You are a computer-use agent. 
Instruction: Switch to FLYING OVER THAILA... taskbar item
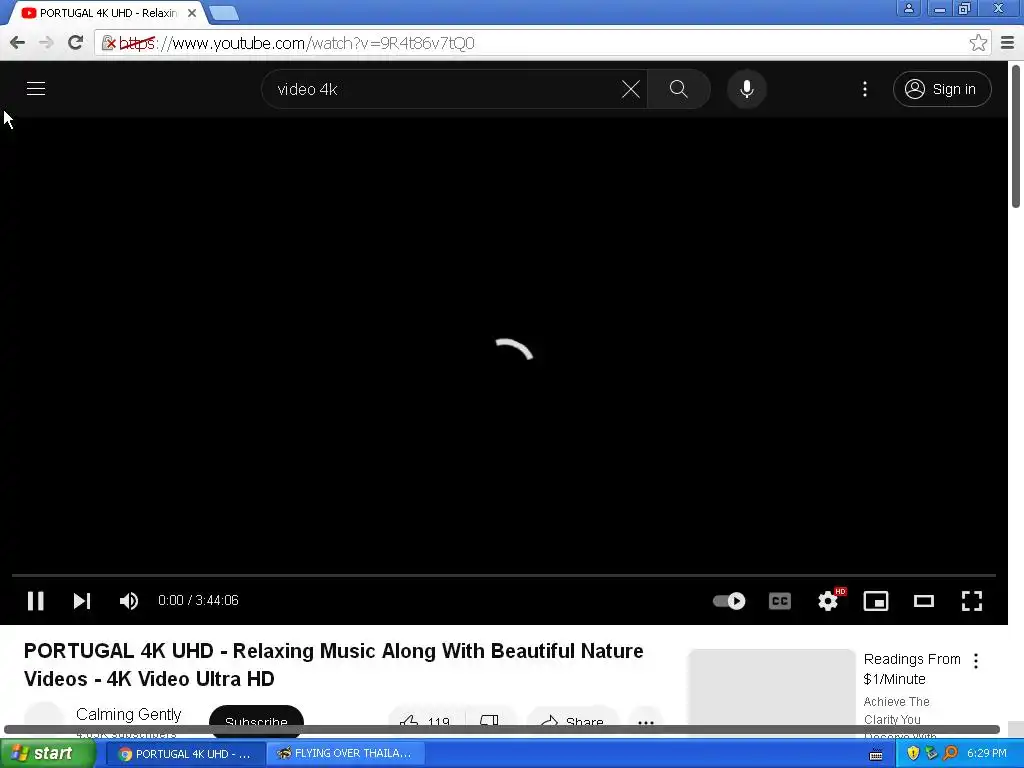[346, 754]
